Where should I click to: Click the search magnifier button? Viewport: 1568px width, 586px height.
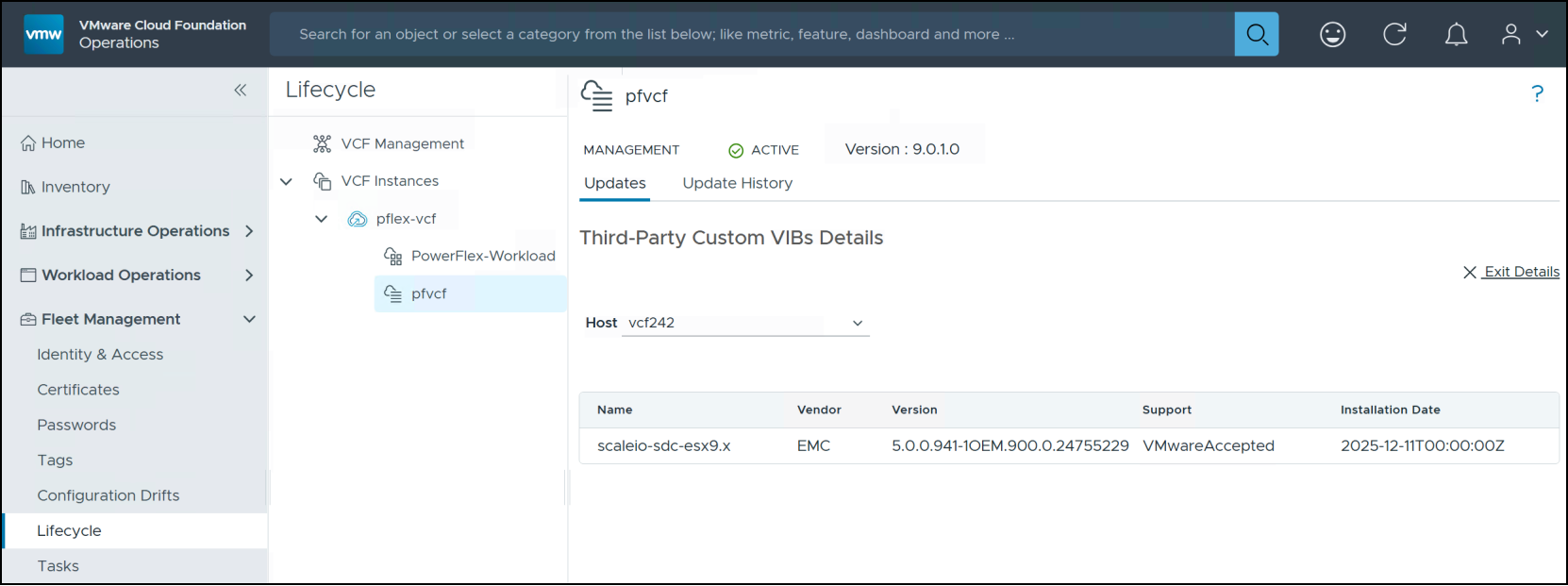1256,35
